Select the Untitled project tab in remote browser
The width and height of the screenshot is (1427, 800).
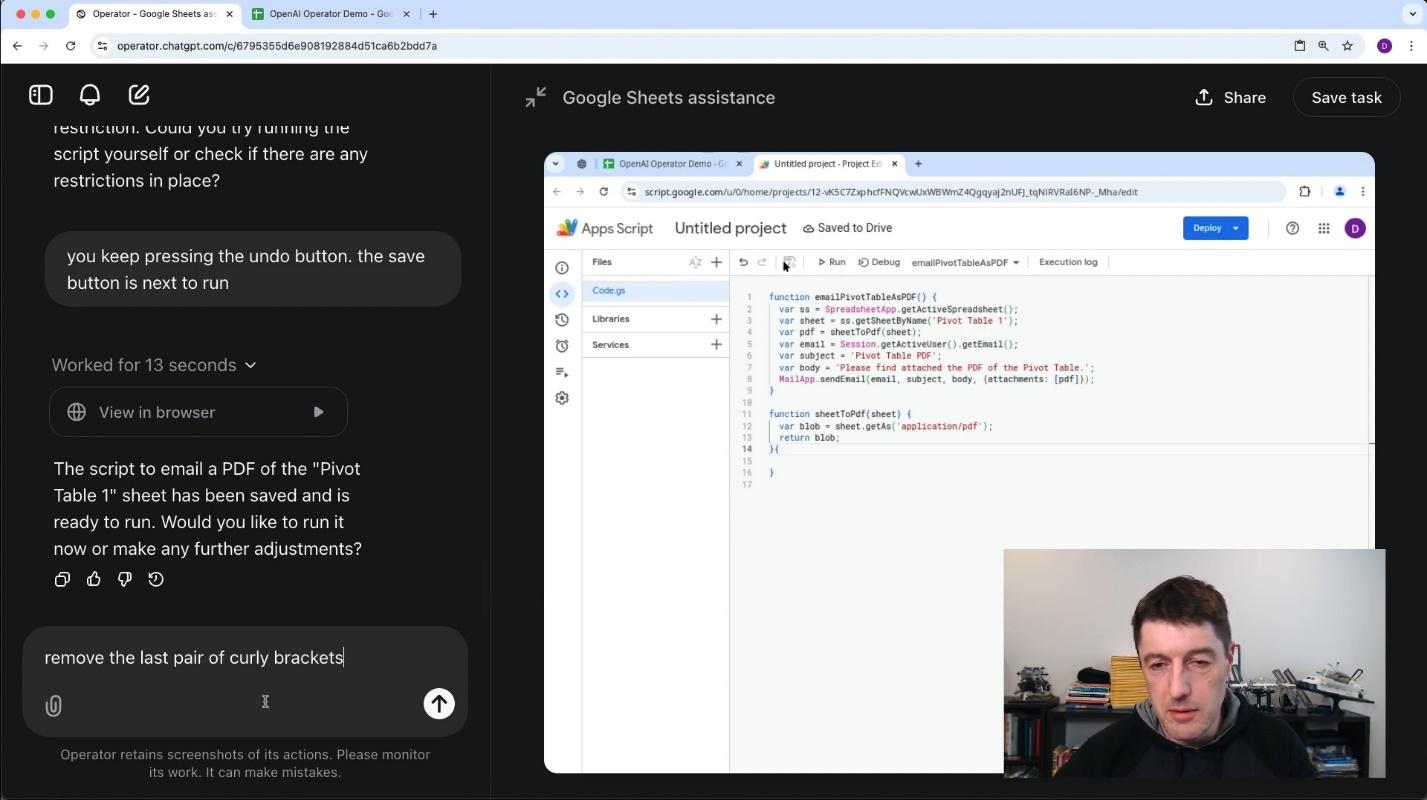tap(827, 164)
